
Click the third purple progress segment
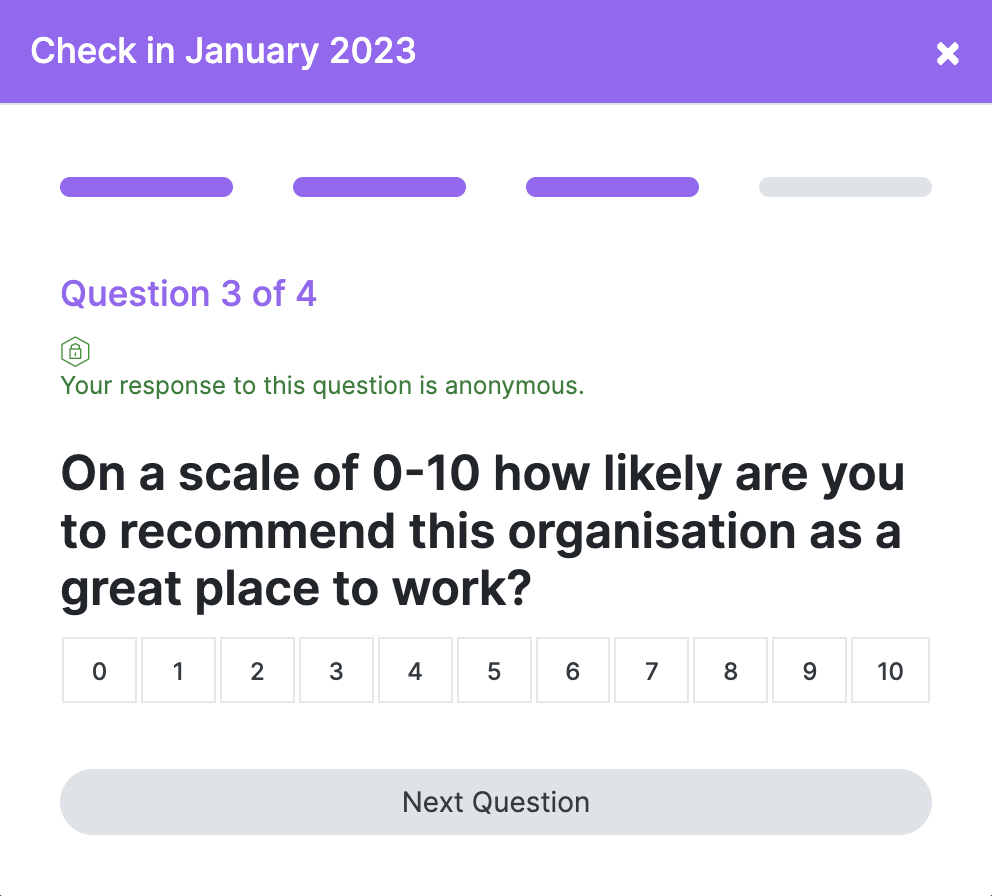[612, 187]
